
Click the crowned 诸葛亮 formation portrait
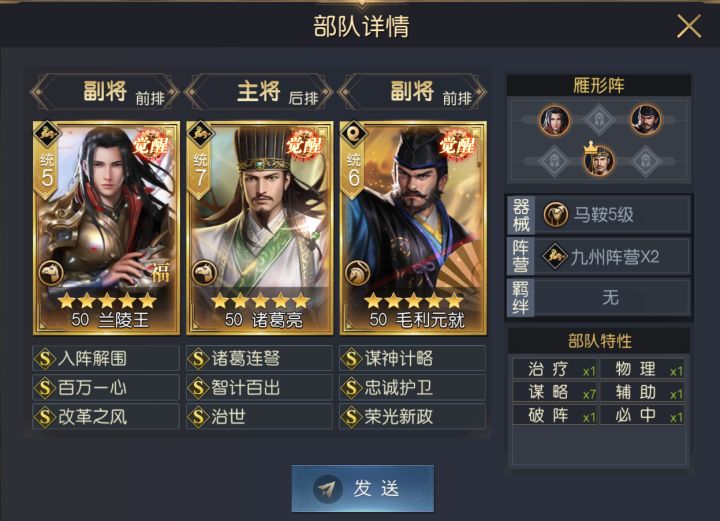(x=599, y=160)
